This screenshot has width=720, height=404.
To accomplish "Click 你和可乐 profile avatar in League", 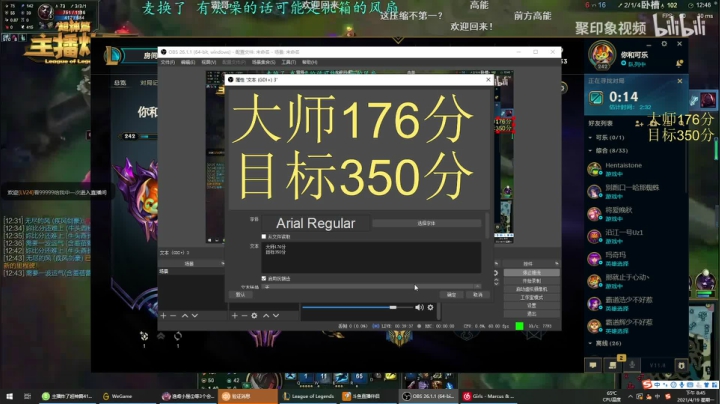I will point(602,55).
